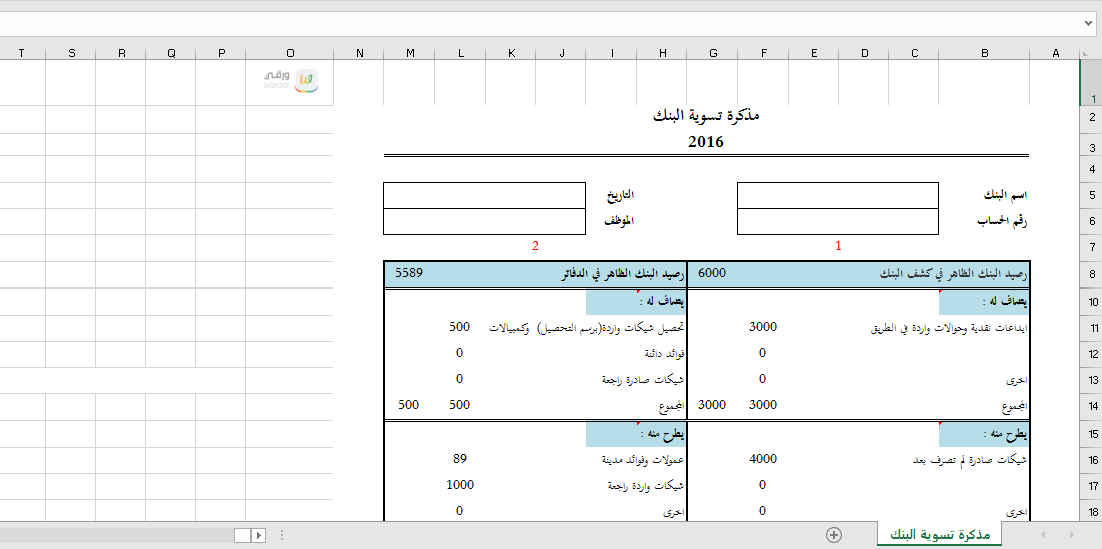This screenshot has height=549, width=1102.
Task: Click the account number input box
Action: 838,221
